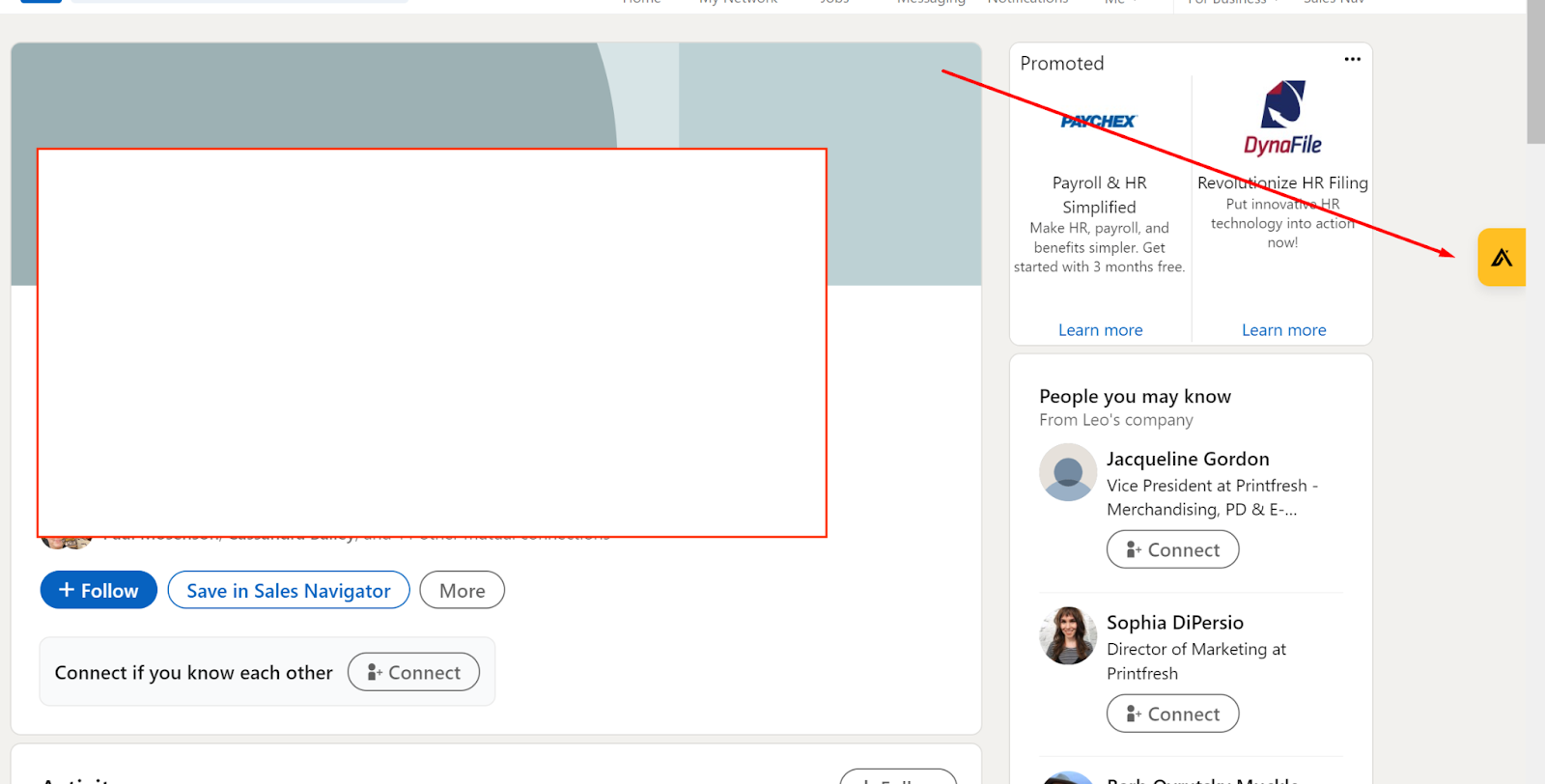1545x784 pixels.
Task: Open DynaFile's Learn more link
Action: tap(1283, 330)
